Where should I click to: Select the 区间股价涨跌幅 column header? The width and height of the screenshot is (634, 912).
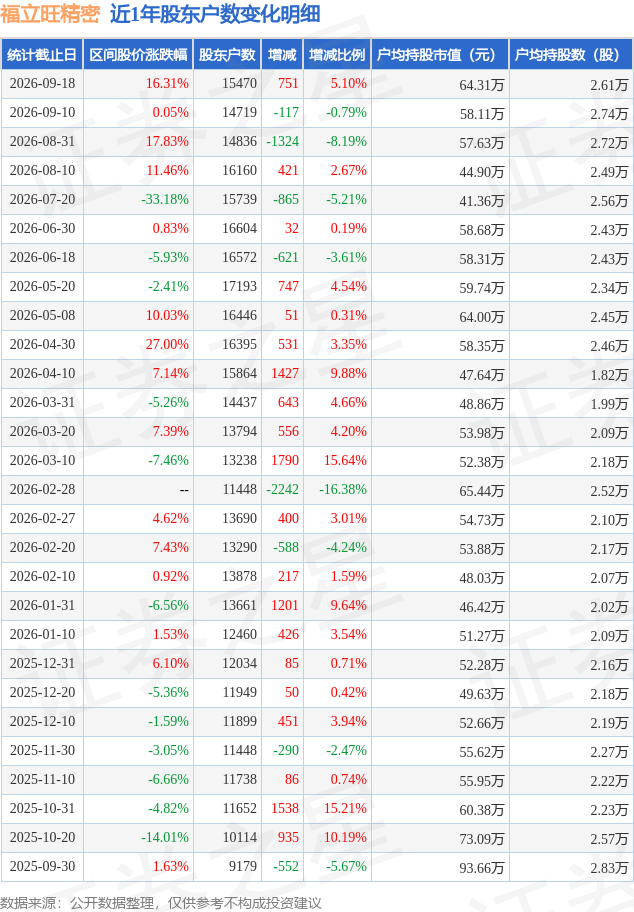coord(138,55)
